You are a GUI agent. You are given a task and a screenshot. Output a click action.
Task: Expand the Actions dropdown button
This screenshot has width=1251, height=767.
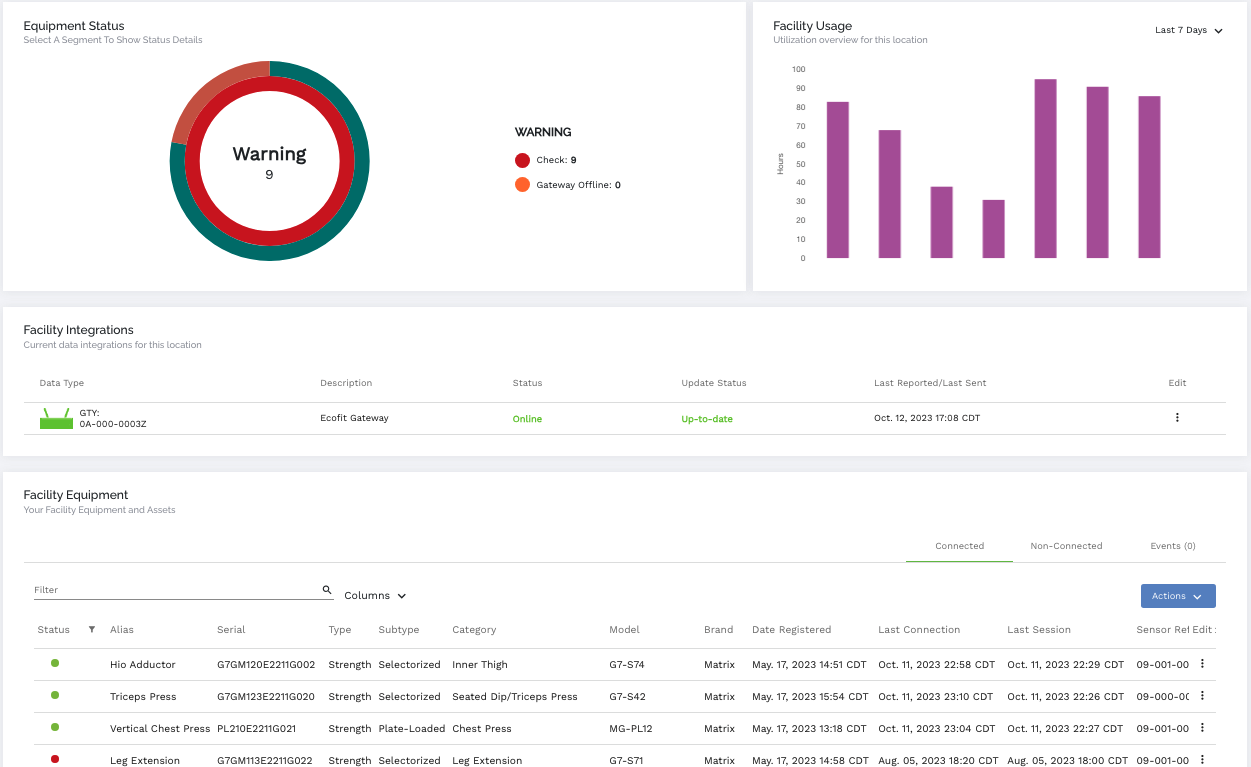(1177, 596)
